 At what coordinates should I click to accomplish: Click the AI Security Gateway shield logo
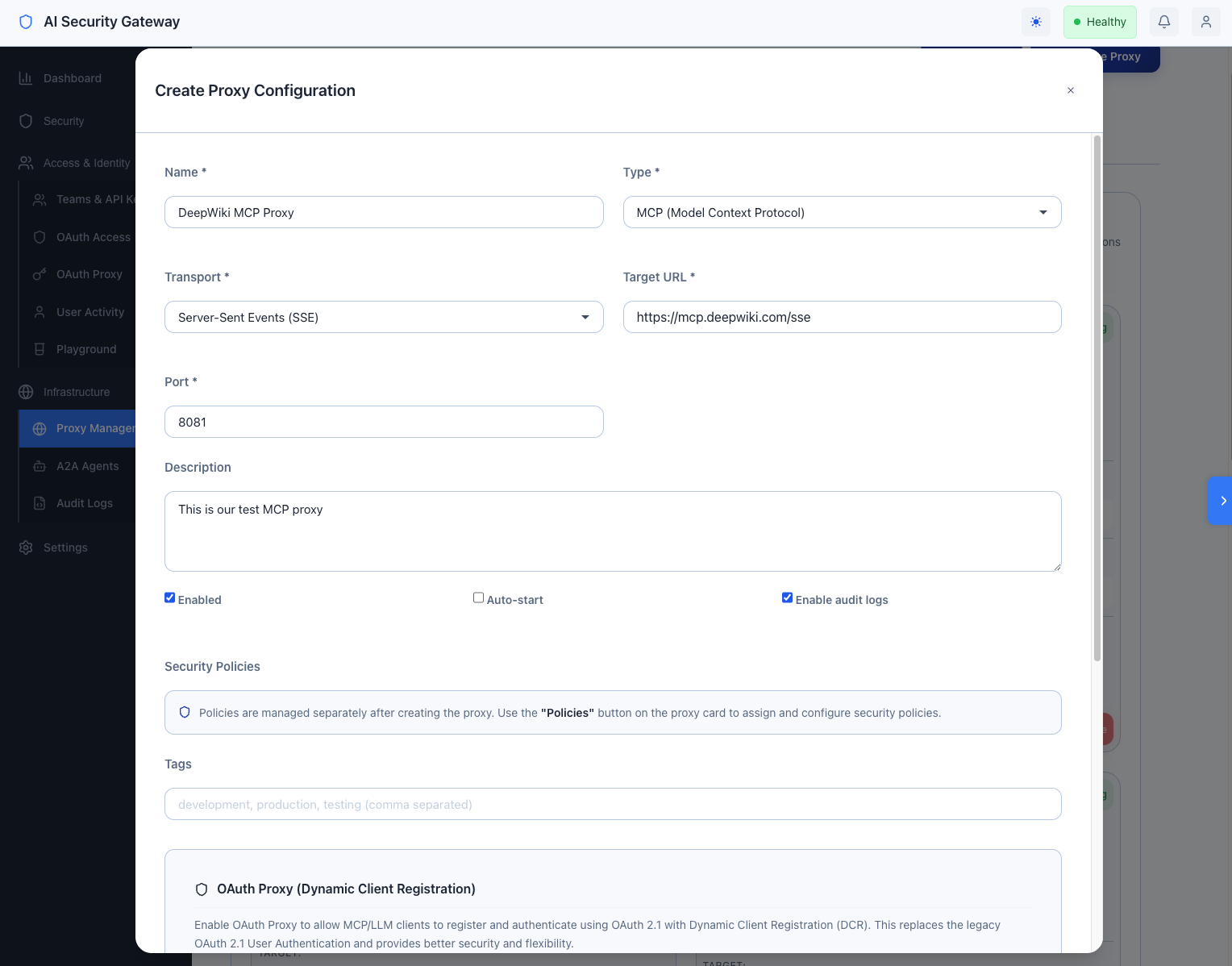pos(26,22)
